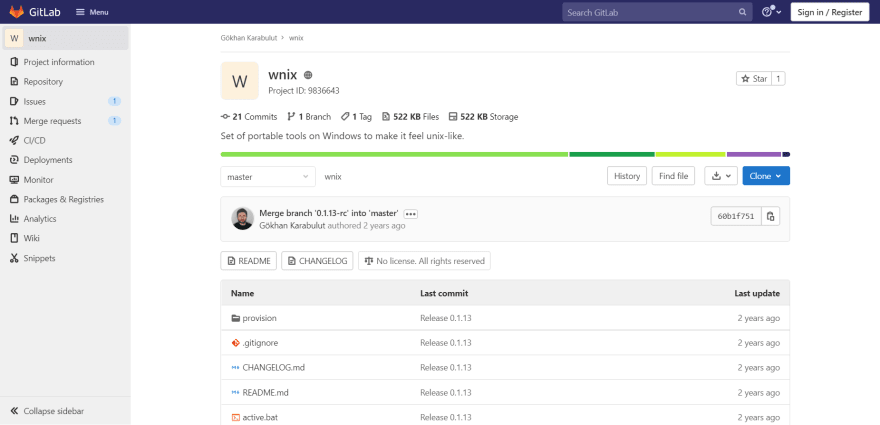The image size is (880, 425).
Task: Click the public visibility globe icon
Action: pyautogui.click(x=308, y=75)
